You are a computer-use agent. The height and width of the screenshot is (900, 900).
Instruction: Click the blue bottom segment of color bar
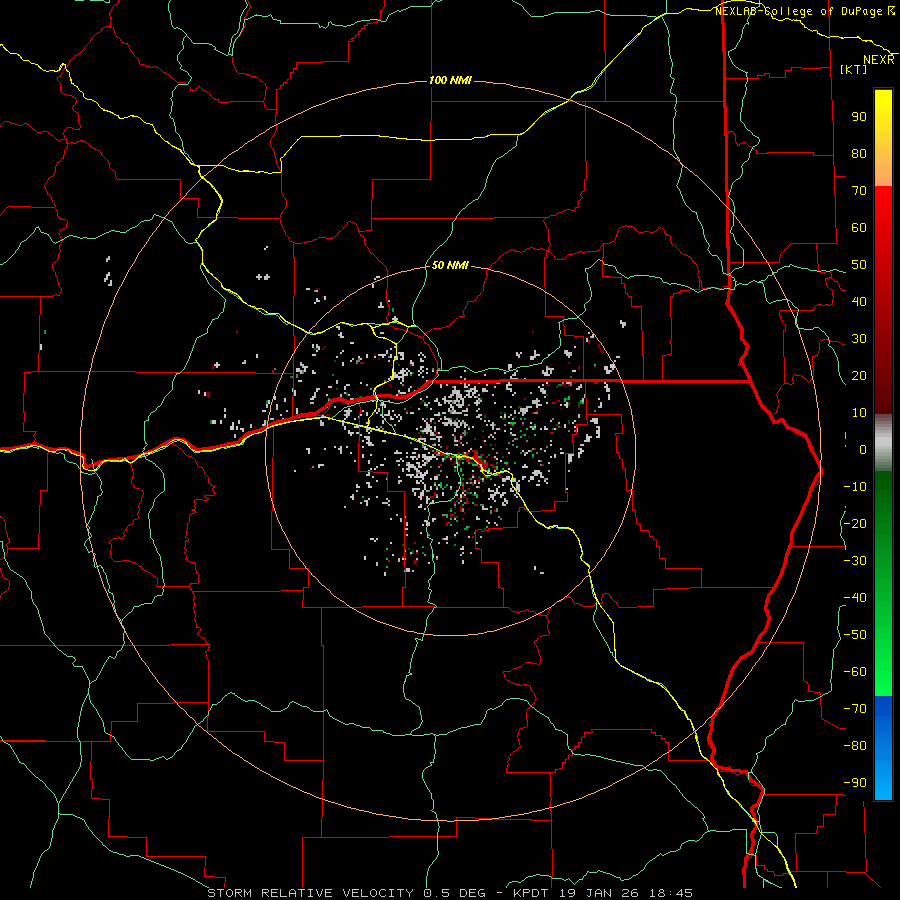[883, 748]
